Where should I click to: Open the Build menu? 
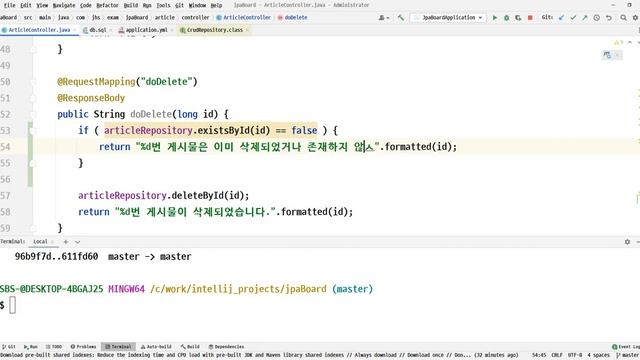131,5
